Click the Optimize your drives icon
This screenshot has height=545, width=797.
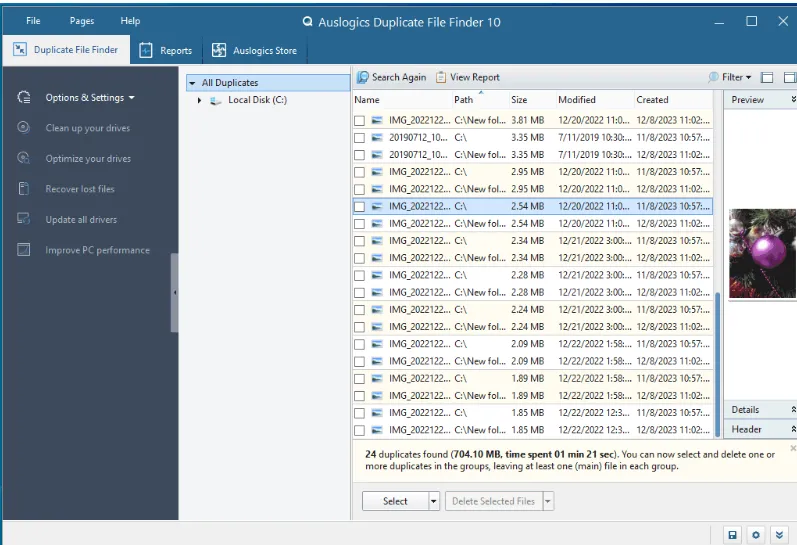coord(23,158)
